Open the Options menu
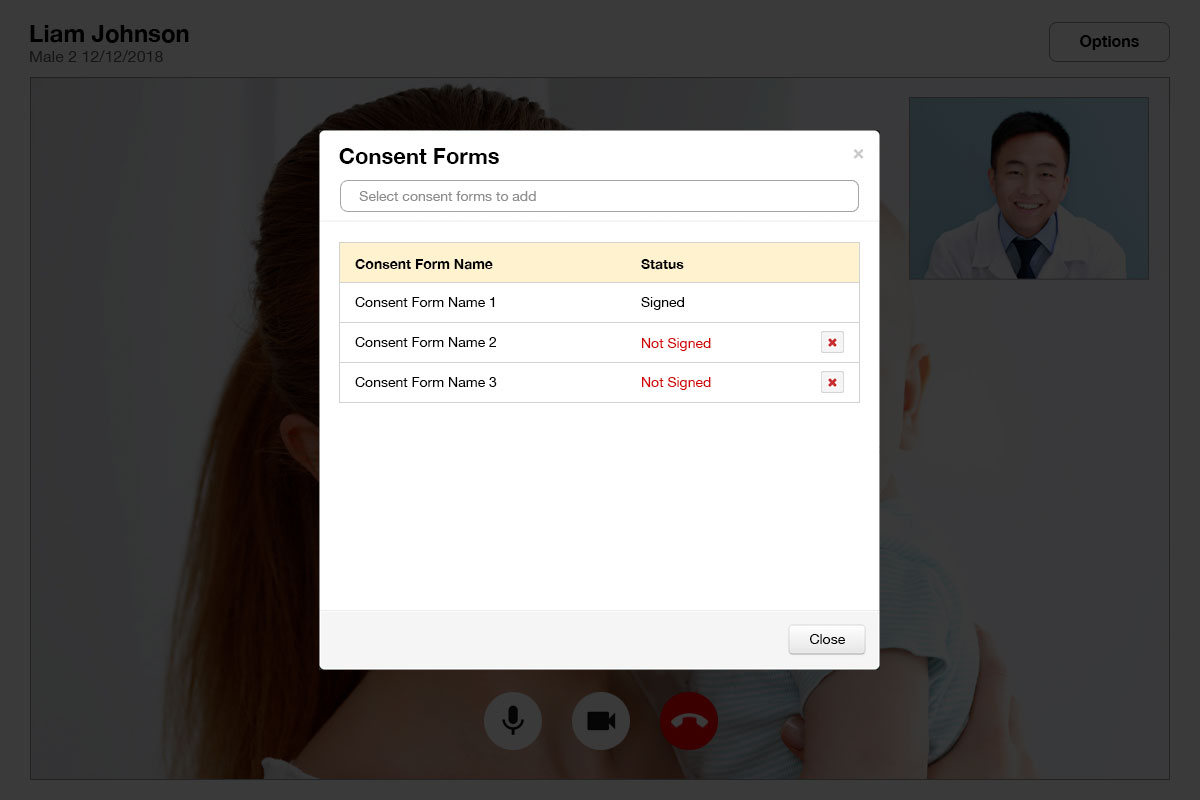This screenshot has height=800, width=1200. point(1109,42)
